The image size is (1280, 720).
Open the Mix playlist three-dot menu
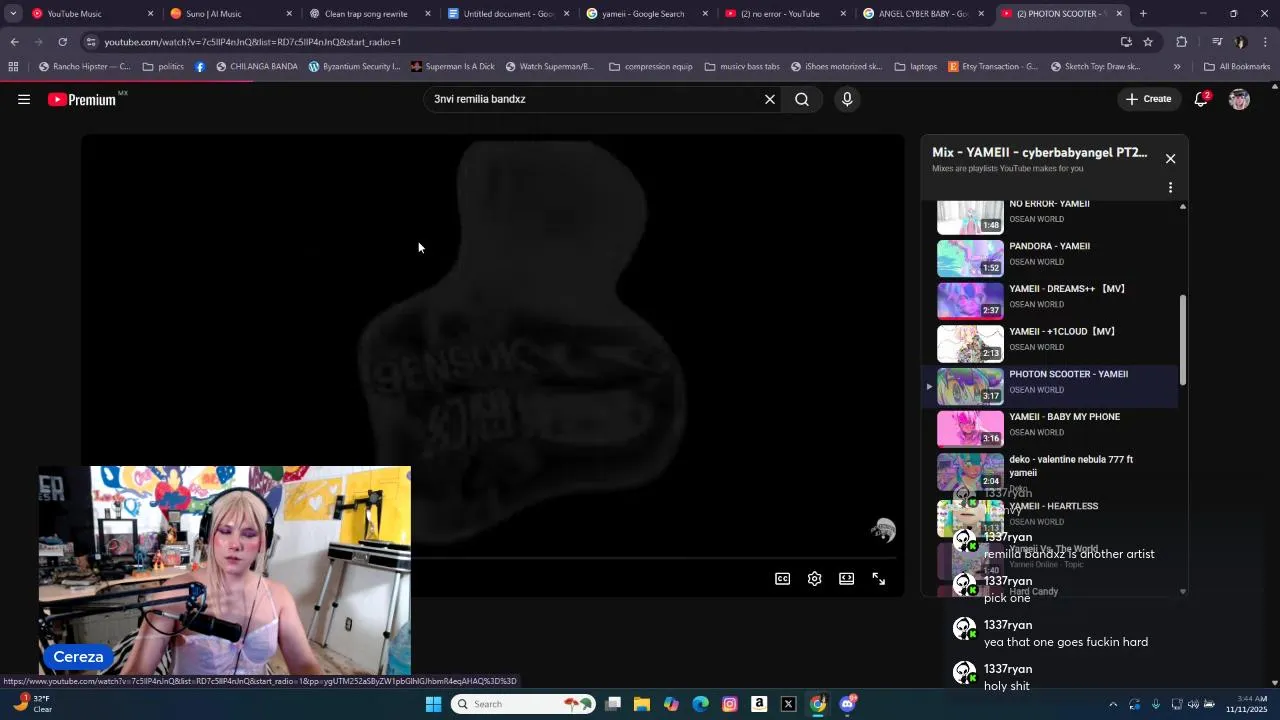pyautogui.click(x=1170, y=188)
